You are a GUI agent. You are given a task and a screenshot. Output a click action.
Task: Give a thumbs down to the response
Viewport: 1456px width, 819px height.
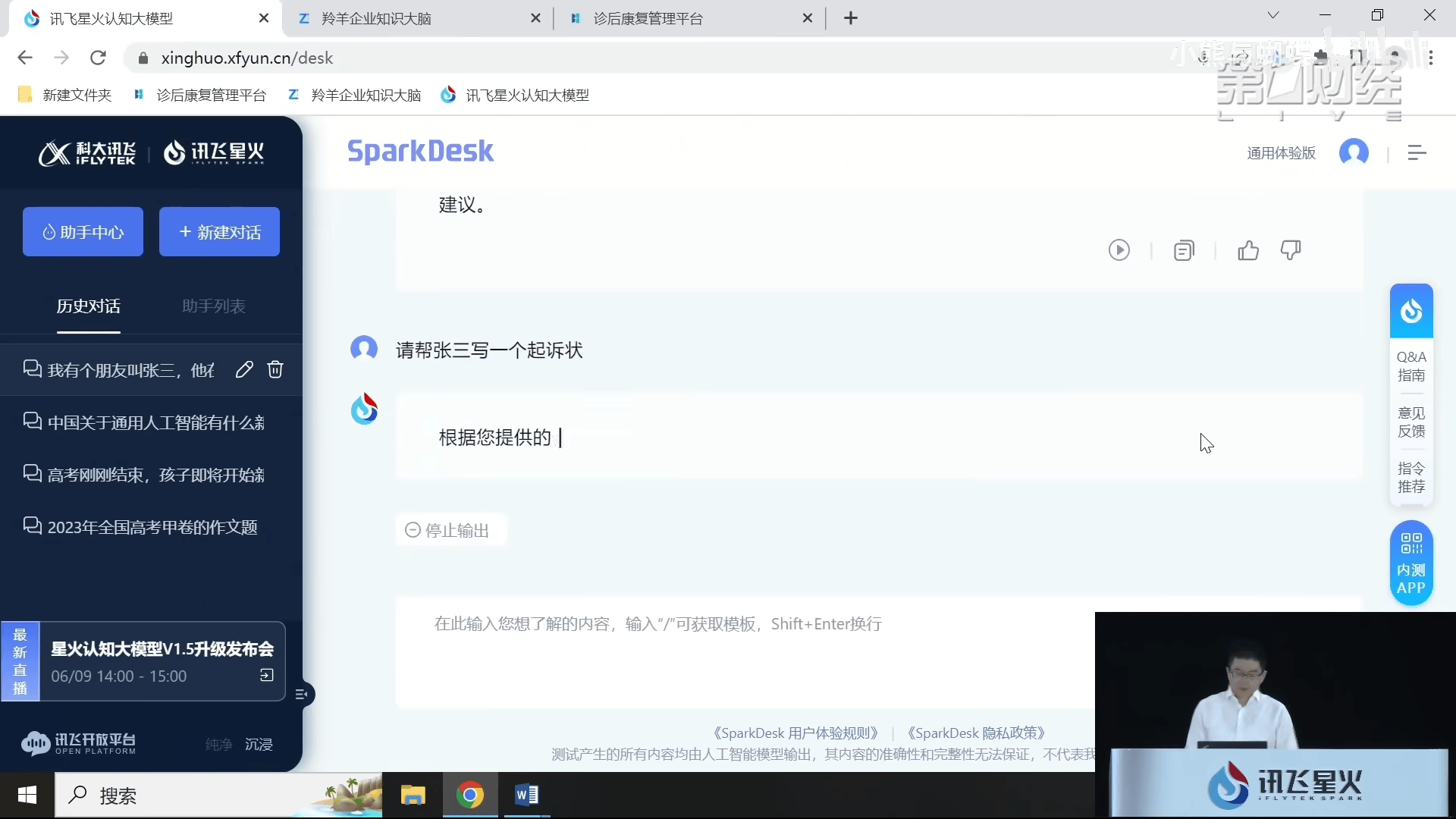(x=1291, y=250)
